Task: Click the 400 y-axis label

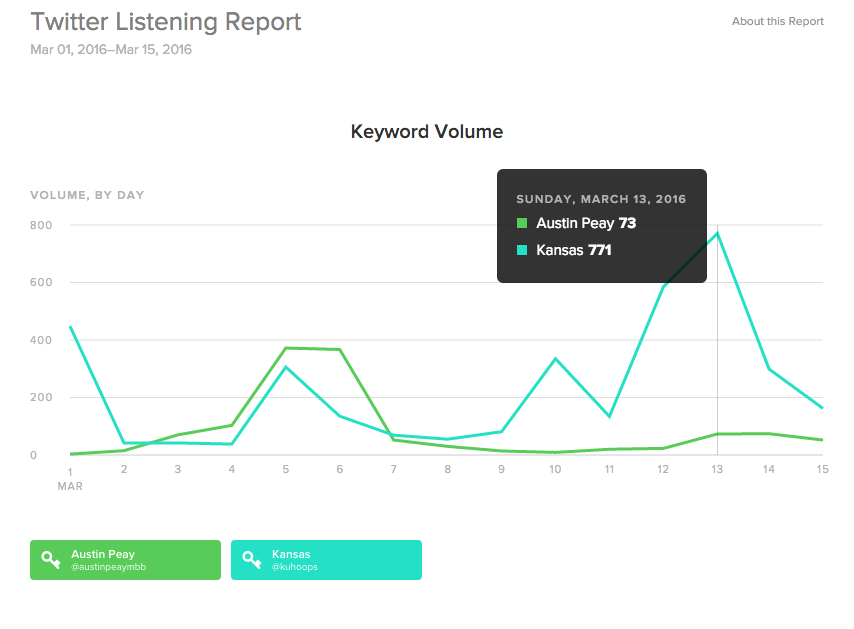Action: click(41, 340)
